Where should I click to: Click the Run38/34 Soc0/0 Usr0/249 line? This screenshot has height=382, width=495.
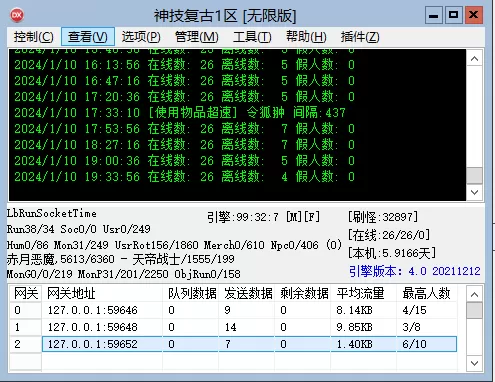(x=79, y=229)
